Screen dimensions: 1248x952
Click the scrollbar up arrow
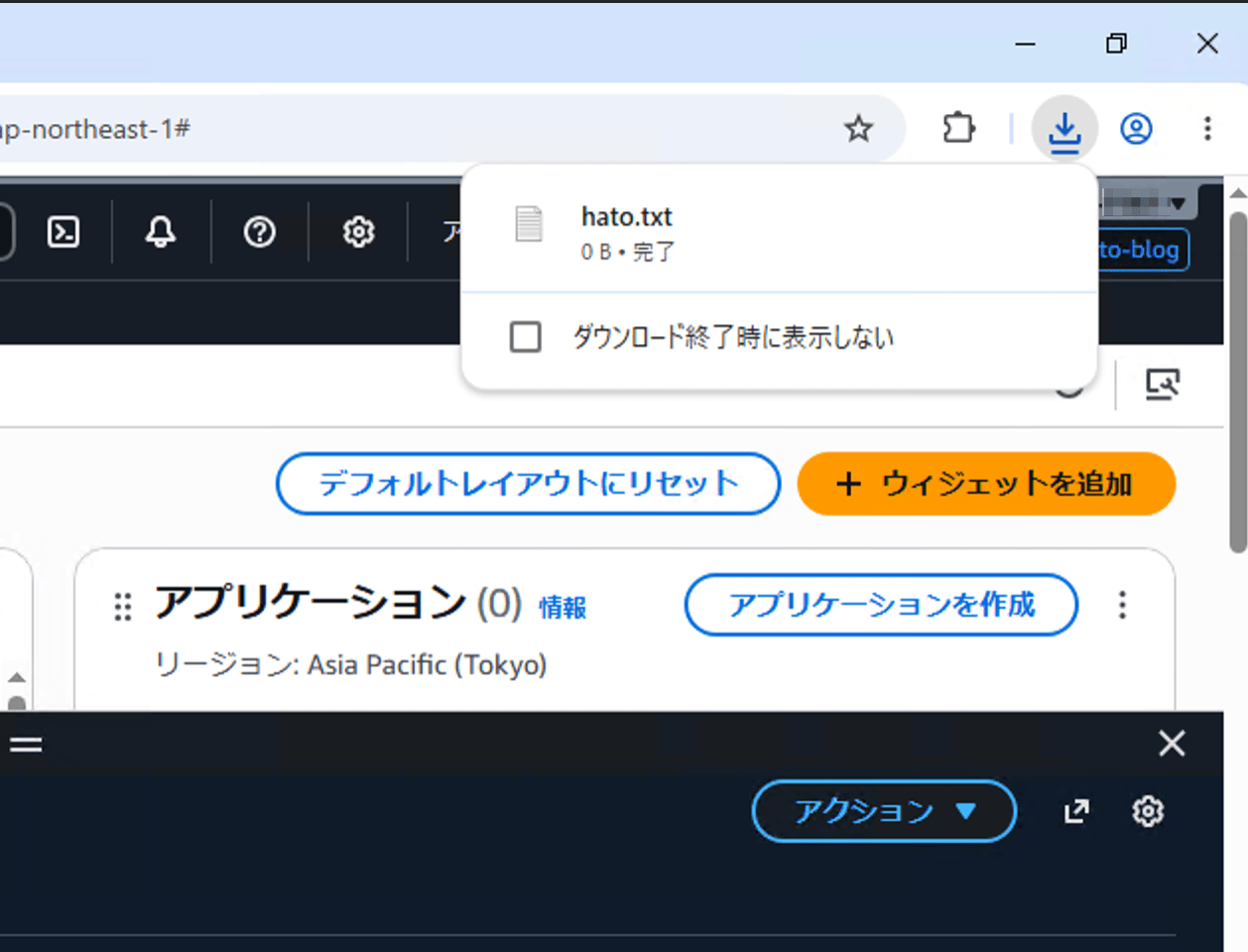click(1238, 193)
